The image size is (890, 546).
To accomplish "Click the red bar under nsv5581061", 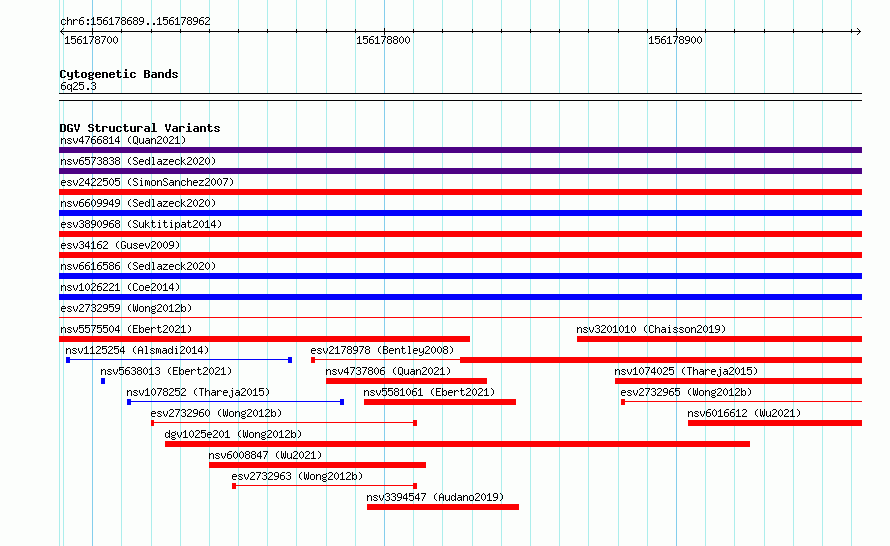I will tap(440, 402).
